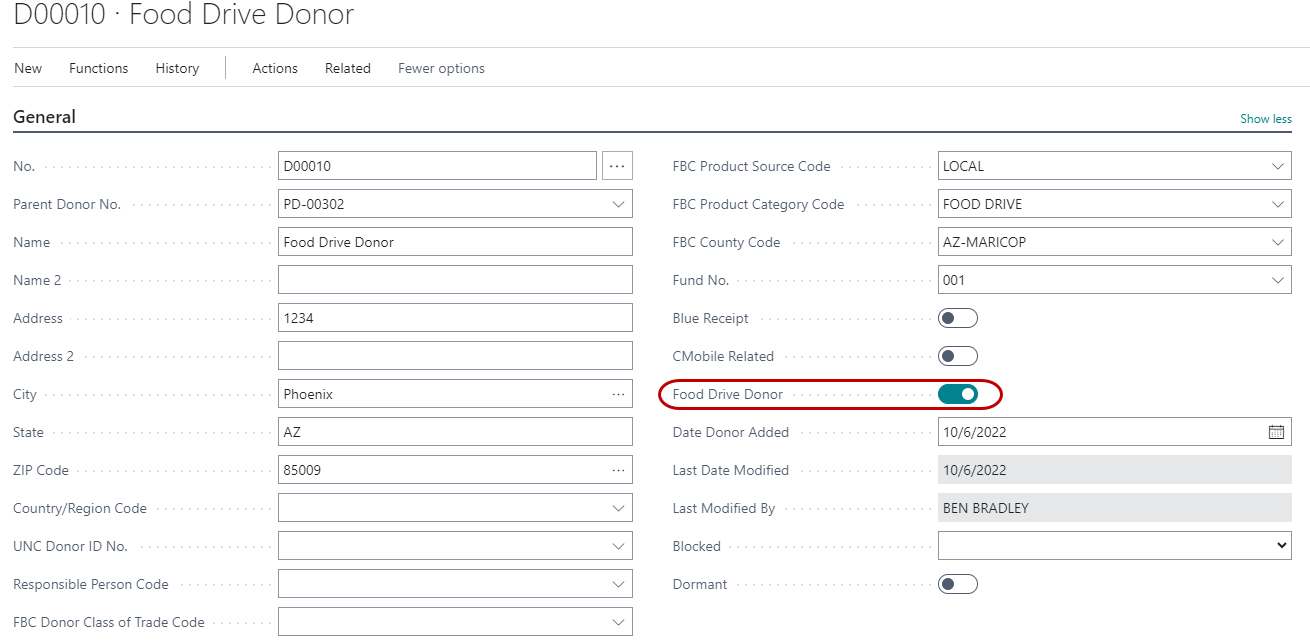1310x641 pixels.
Task: Open the Functions menu
Action: point(98,68)
